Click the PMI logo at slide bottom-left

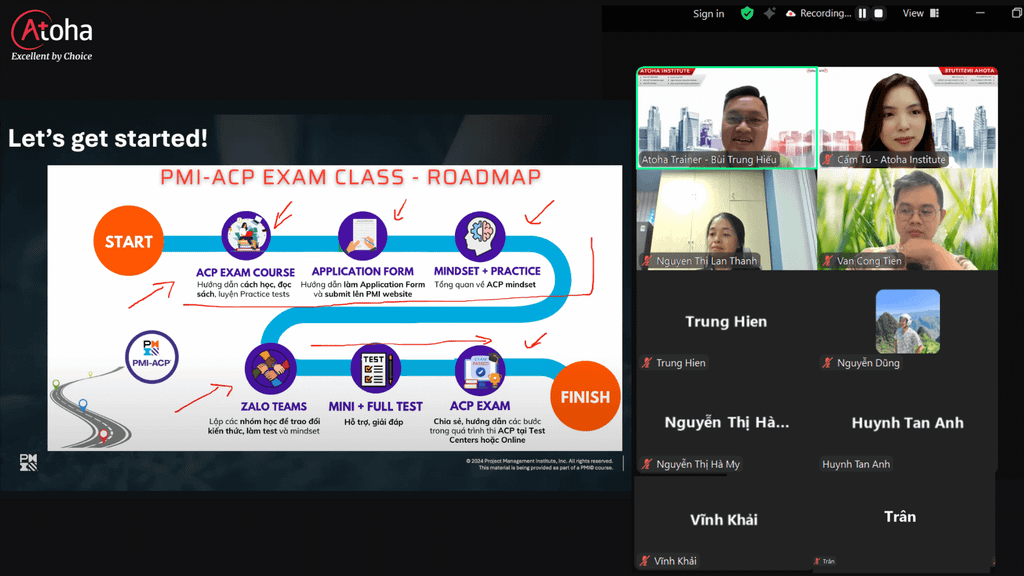tap(28, 462)
